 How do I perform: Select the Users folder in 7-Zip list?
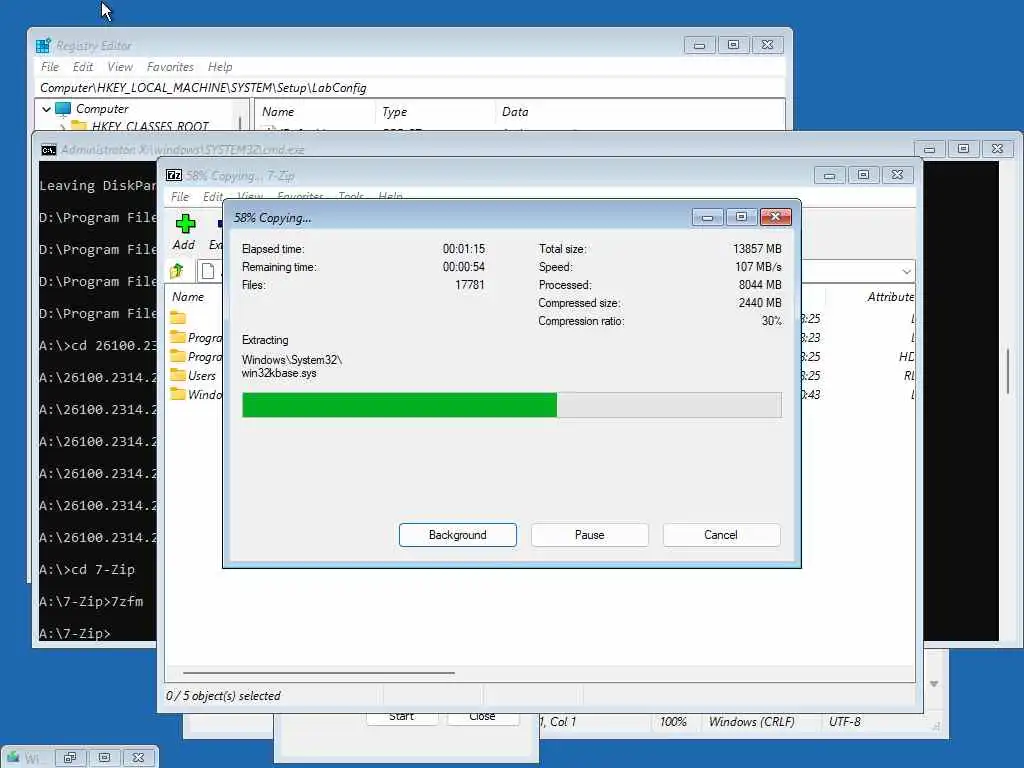[x=193, y=376]
